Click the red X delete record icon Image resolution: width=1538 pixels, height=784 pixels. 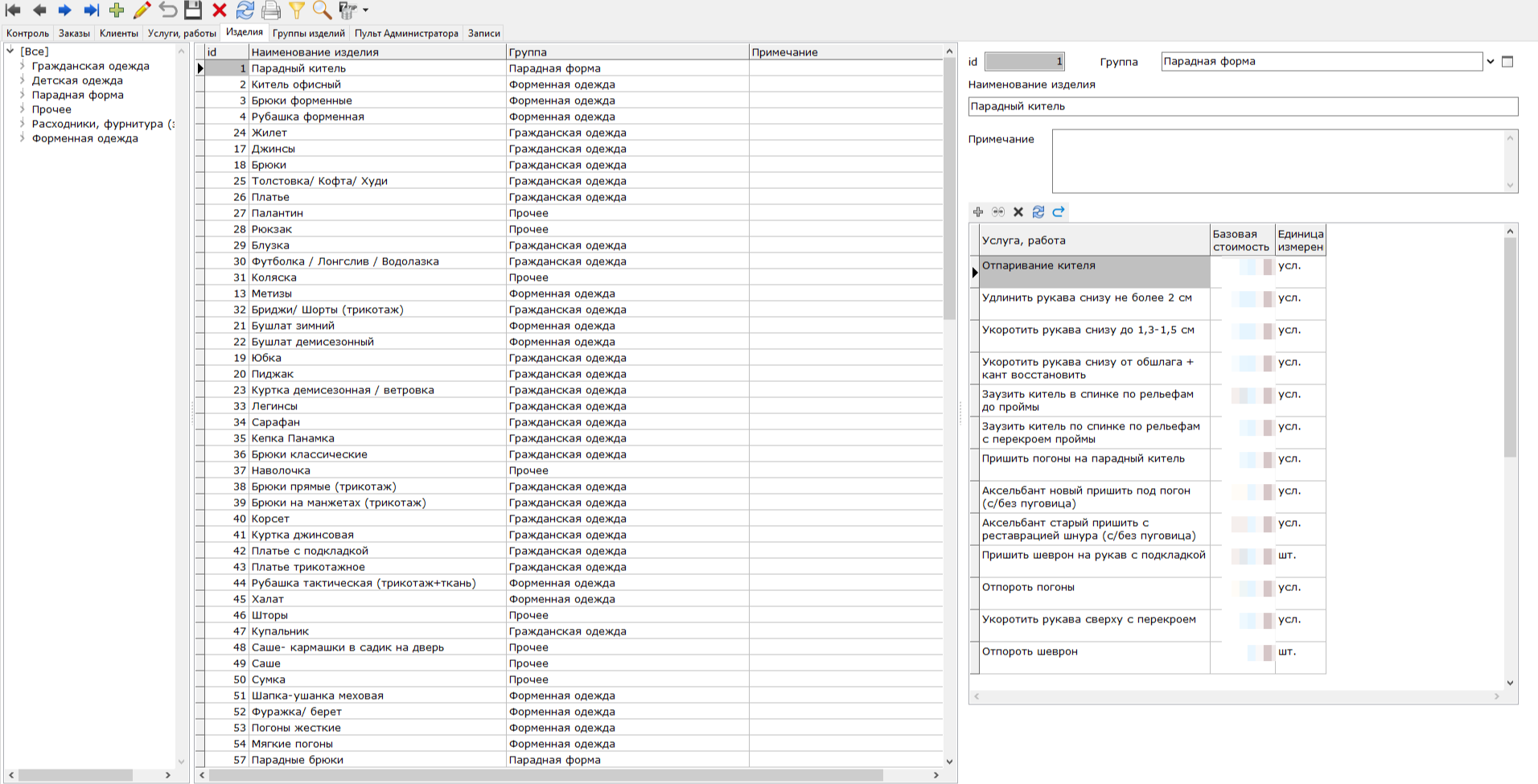(219, 10)
